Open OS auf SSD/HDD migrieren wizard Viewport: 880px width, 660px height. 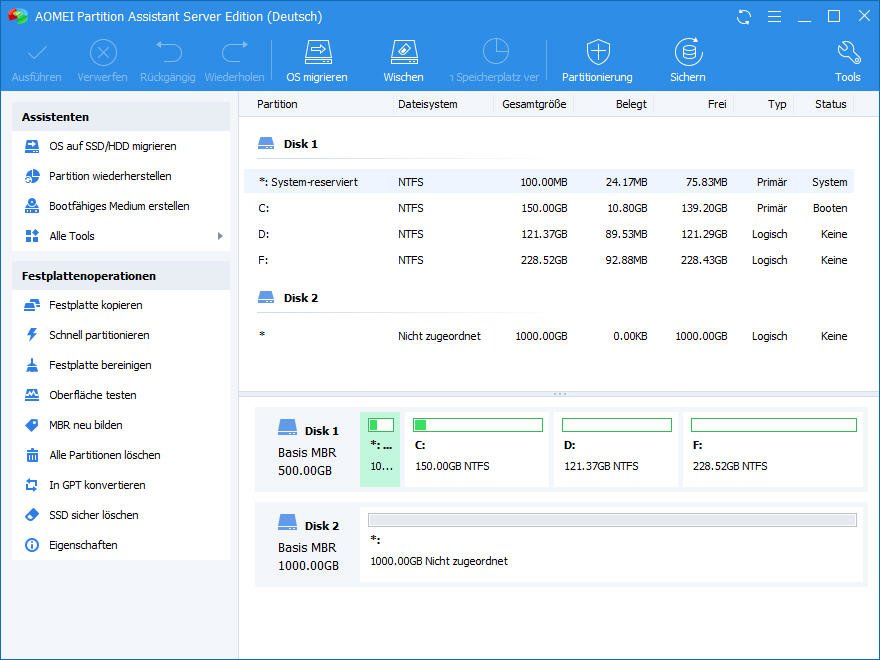point(112,146)
